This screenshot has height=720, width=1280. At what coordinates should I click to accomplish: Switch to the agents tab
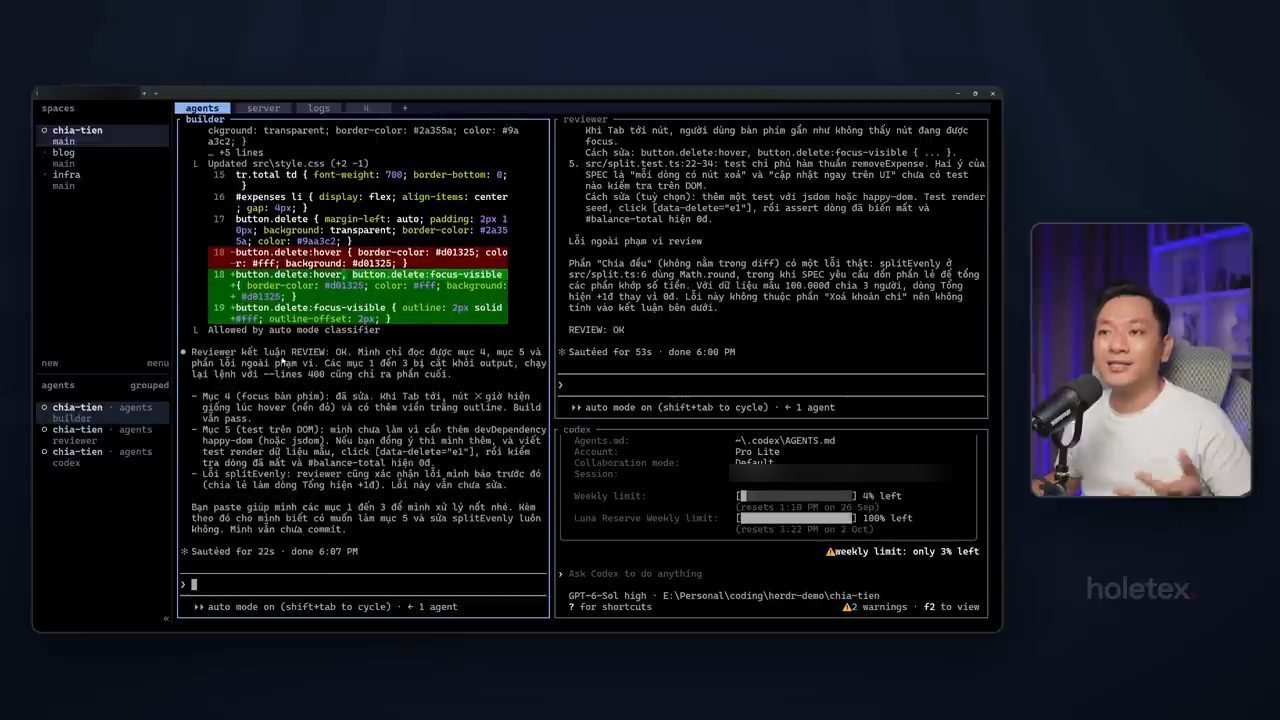[x=202, y=108]
